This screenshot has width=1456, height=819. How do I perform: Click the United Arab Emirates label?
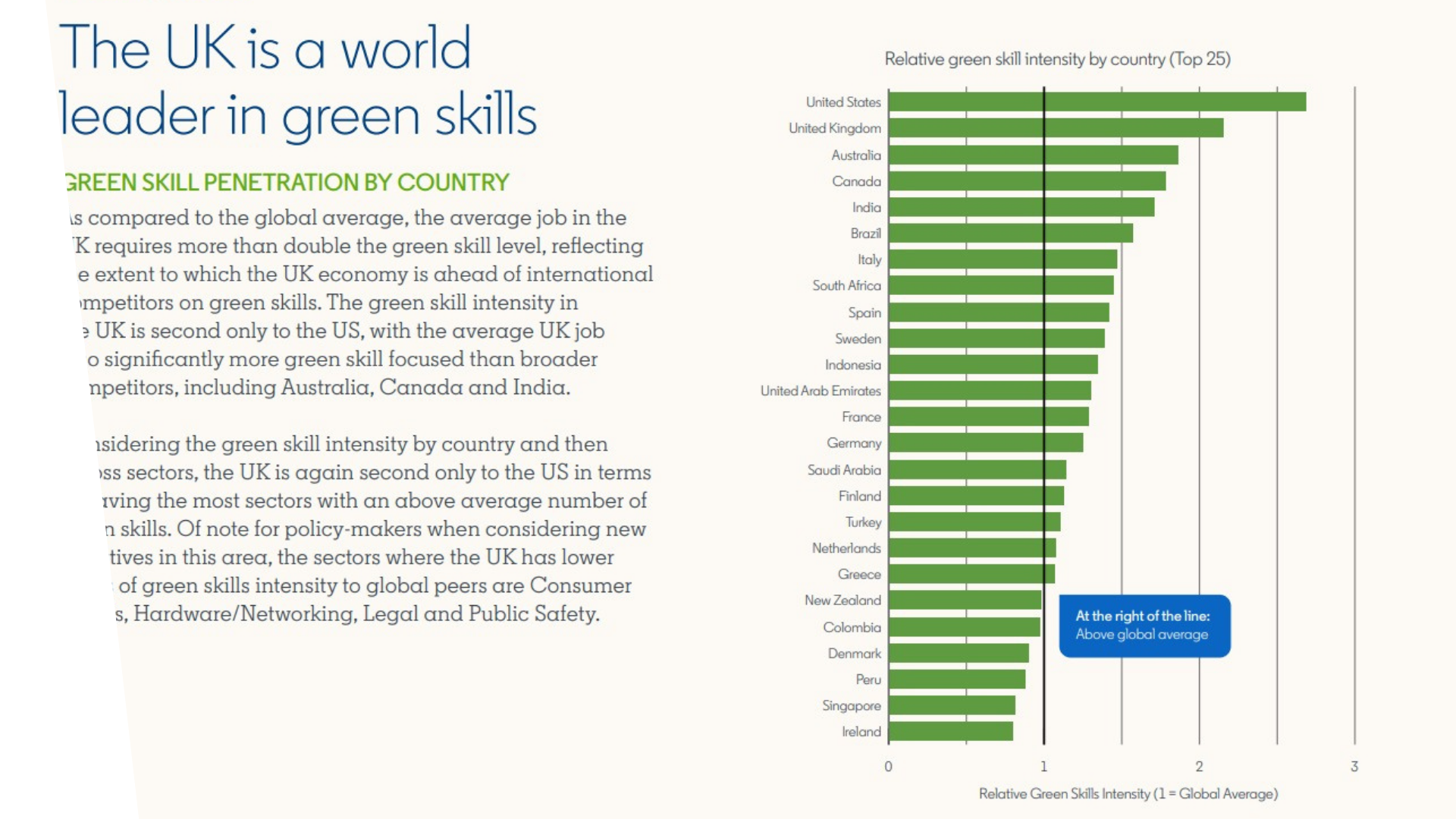click(x=821, y=391)
